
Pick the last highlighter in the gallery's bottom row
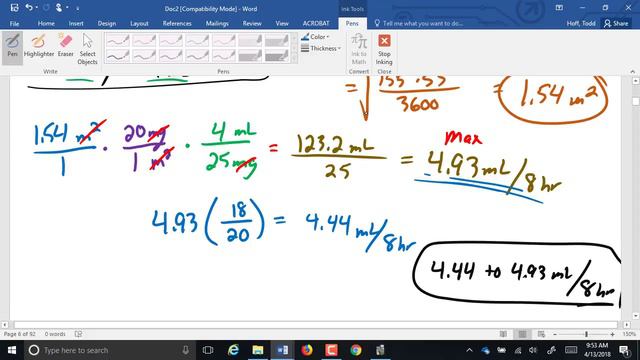pos(277,56)
